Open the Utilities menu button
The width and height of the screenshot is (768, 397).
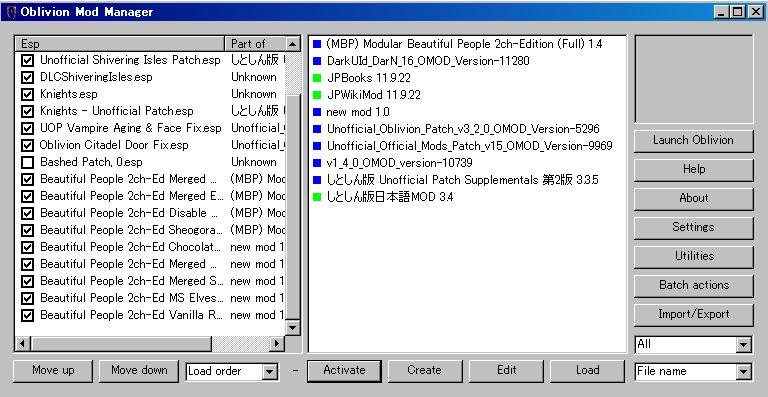694,257
